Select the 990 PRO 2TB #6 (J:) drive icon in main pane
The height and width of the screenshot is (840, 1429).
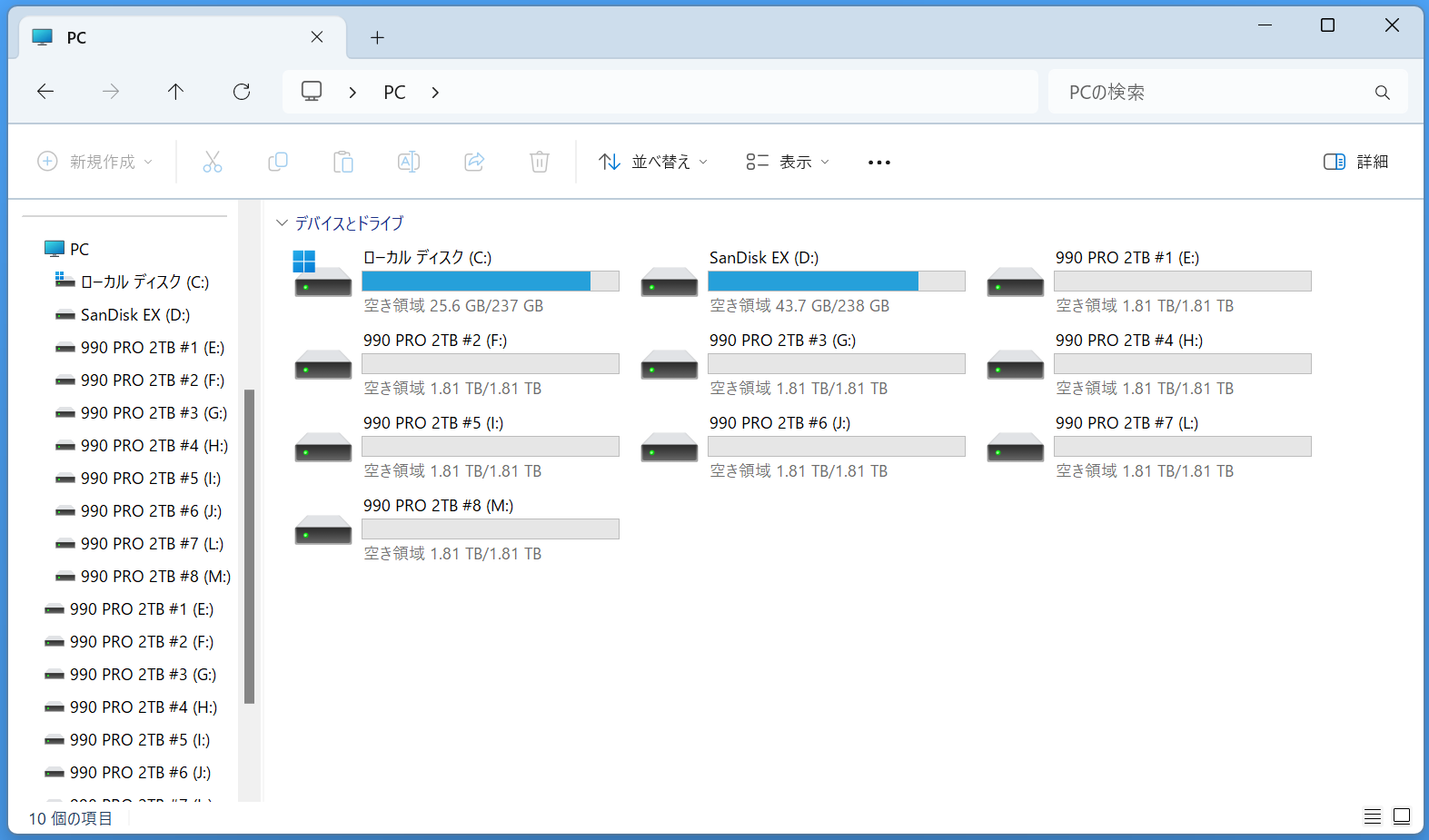coord(669,446)
